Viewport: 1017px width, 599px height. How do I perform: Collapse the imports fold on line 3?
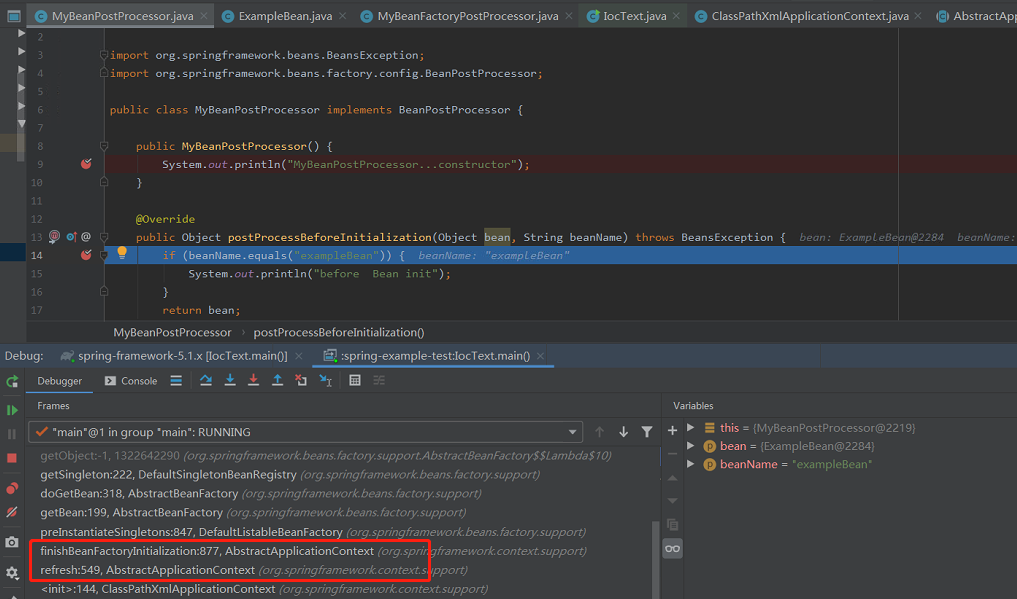point(104,55)
